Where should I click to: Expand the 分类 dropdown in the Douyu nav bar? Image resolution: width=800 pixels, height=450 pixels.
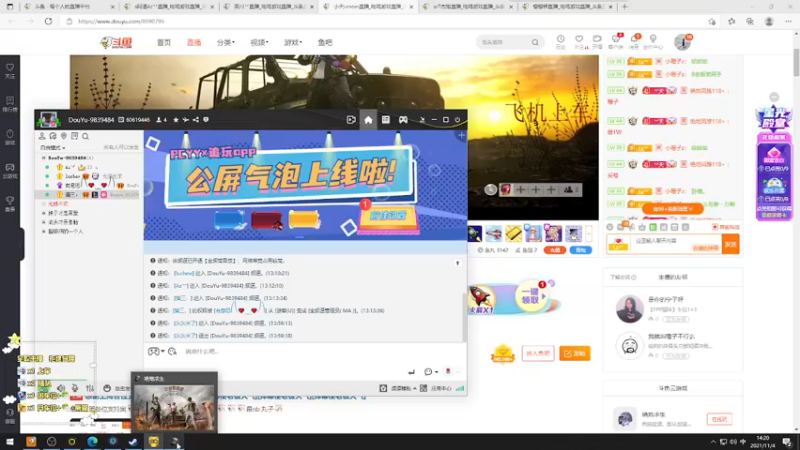(x=226, y=42)
